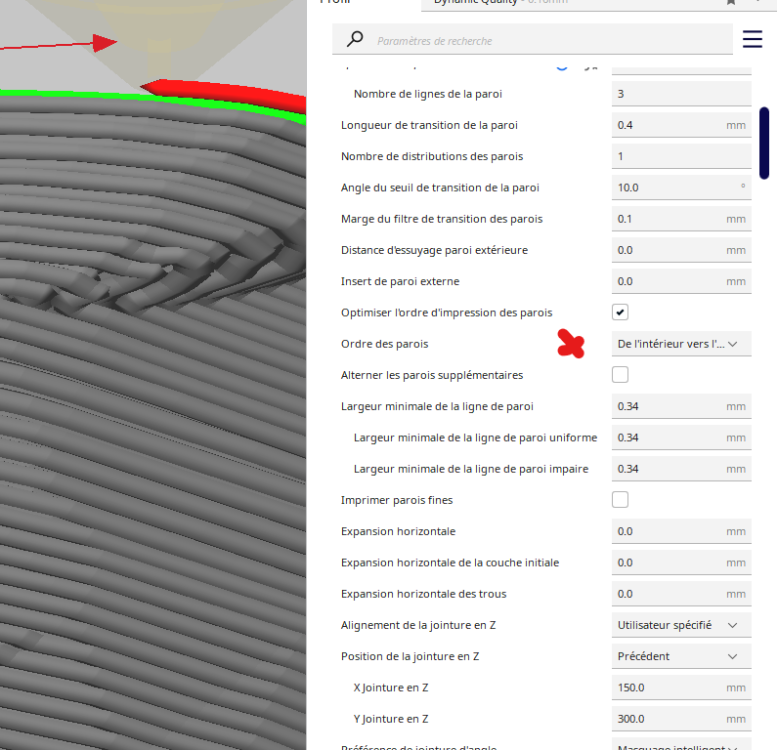Viewport: 778px width, 750px height.
Task: Edit the X Jointure en Z value
Action: [x=681, y=688]
